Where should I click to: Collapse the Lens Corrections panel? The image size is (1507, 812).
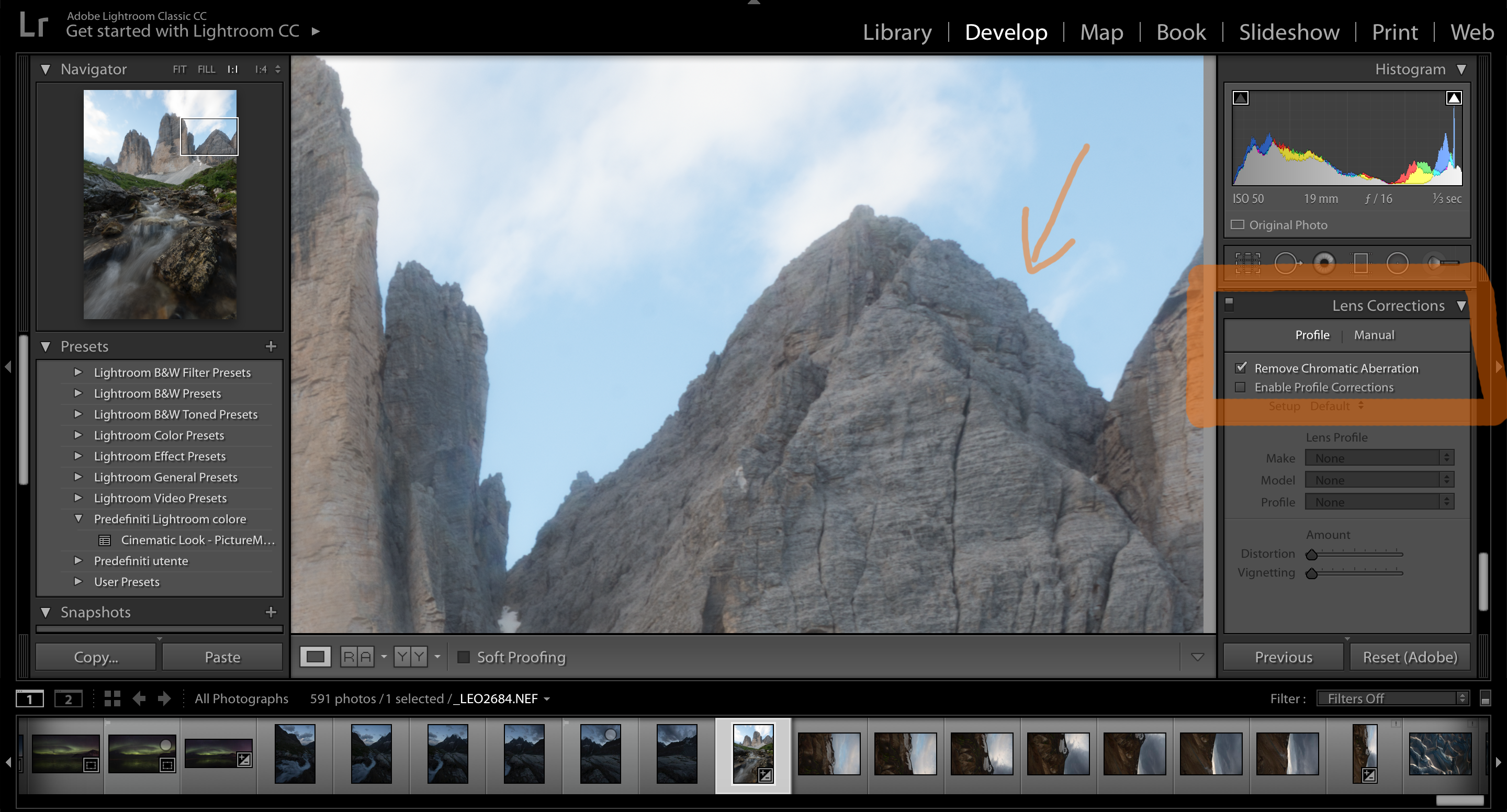click(x=1463, y=305)
